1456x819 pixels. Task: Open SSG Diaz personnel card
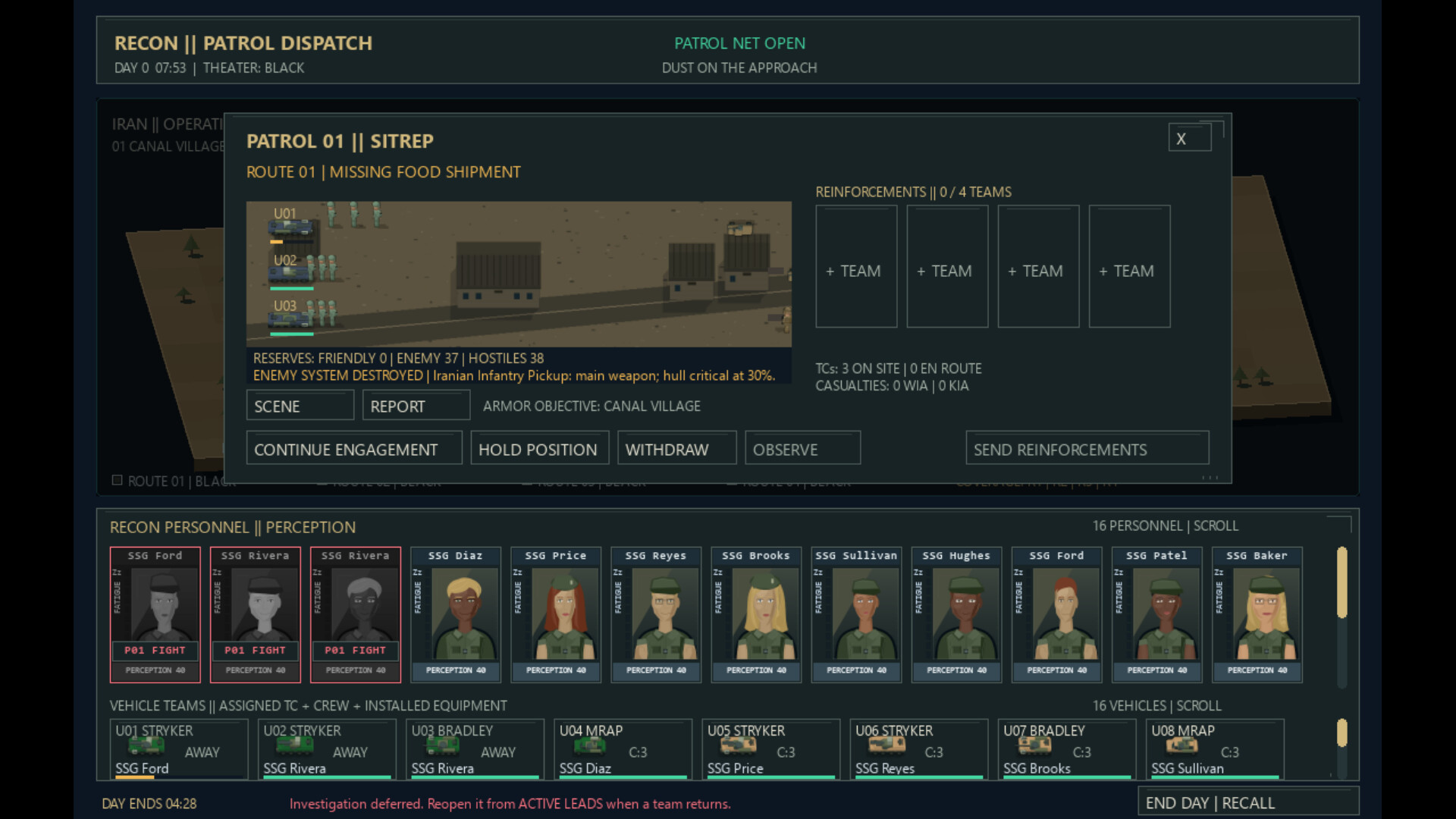(455, 614)
